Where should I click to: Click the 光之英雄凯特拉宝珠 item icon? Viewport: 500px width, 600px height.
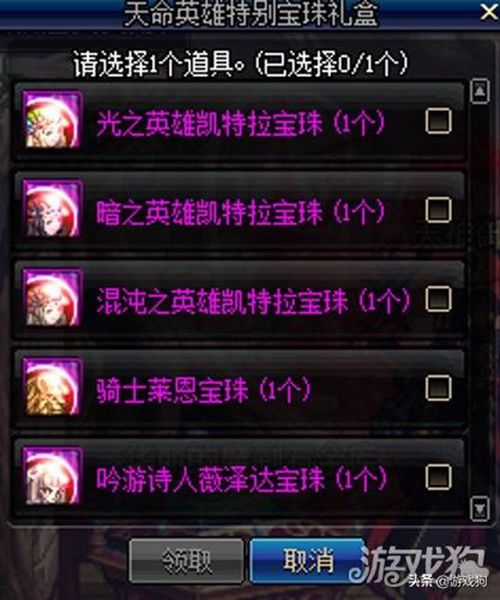(x=52, y=120)
